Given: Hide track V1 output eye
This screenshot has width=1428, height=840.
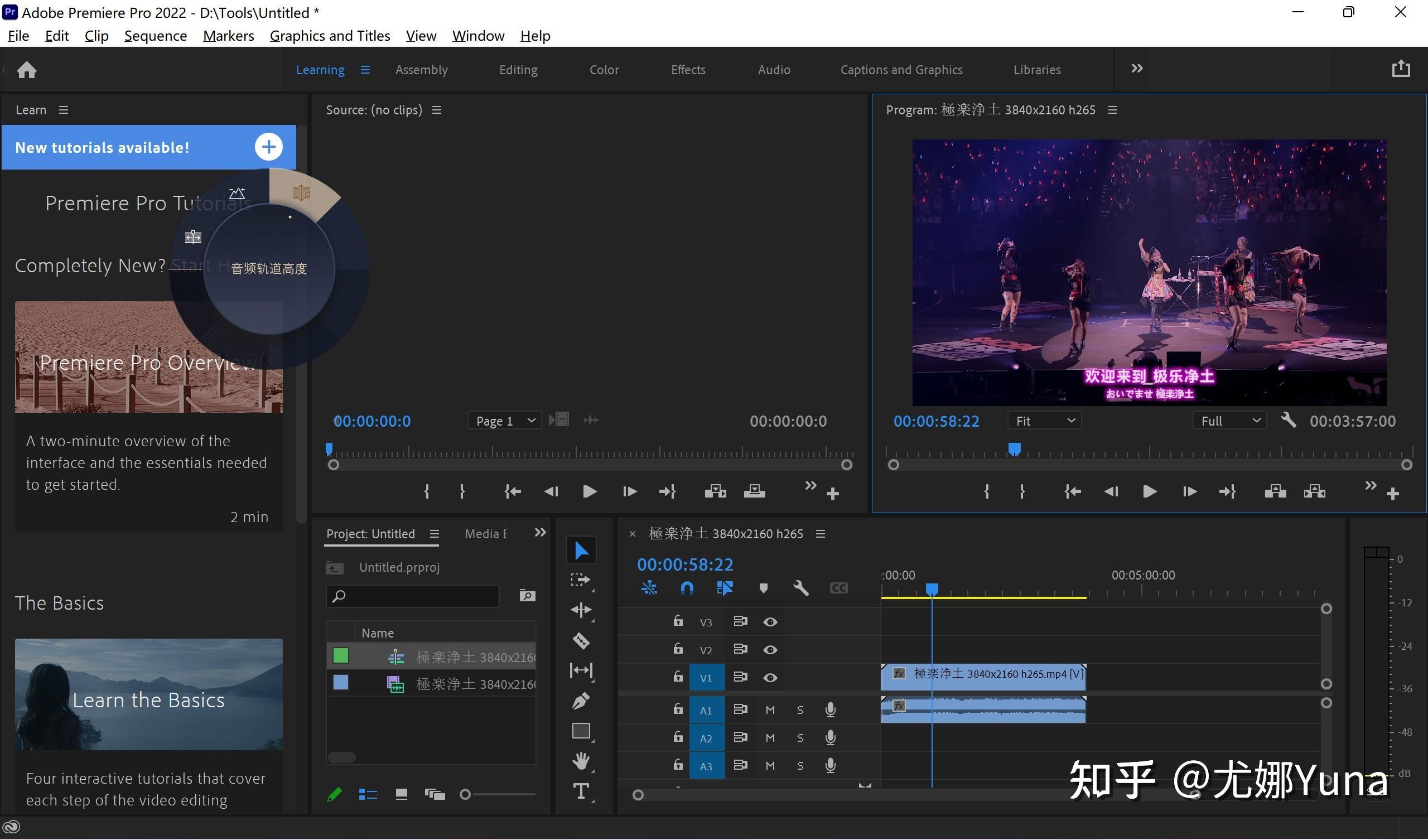Looking at the screenshot, I should 770,677.
